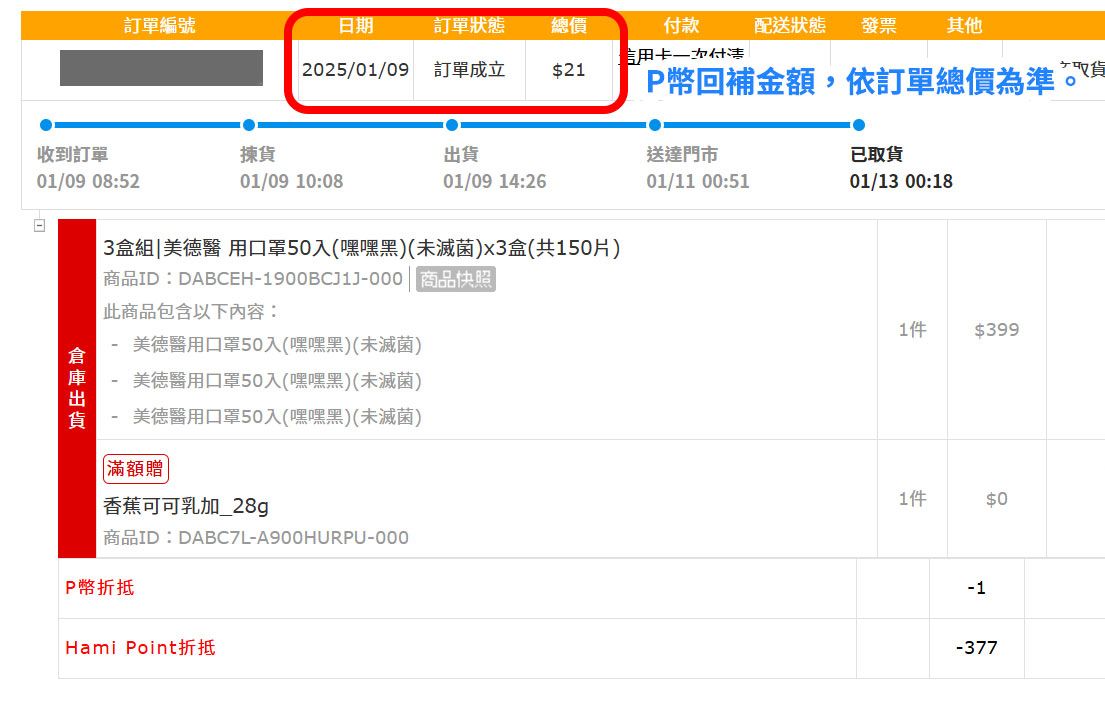Collapse the order items with the minus expander
Screen dimensions: 1105x712
tap(40, 226)
